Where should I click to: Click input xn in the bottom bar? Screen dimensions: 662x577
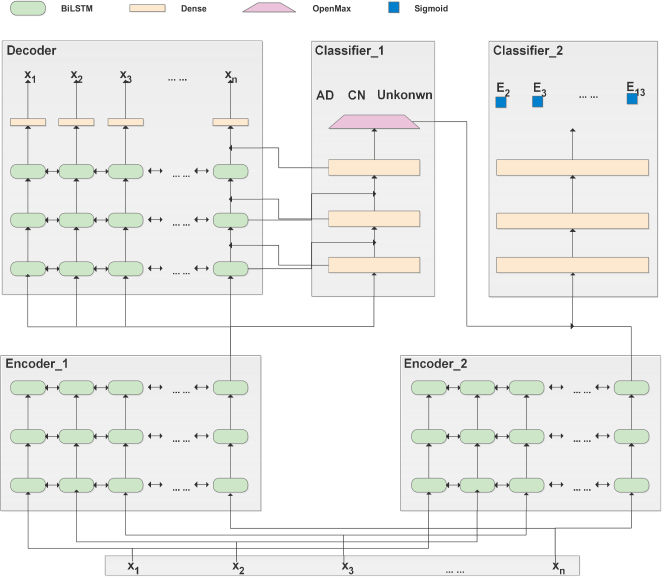559,567
